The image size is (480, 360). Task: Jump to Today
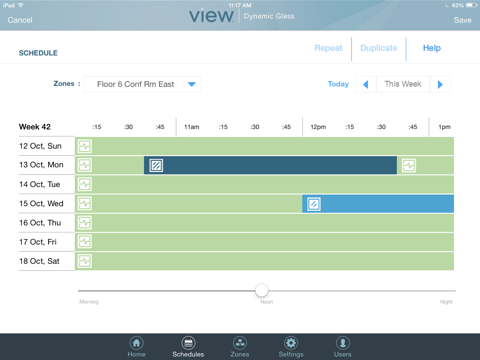pyautogui.click(x=338, y=84)
